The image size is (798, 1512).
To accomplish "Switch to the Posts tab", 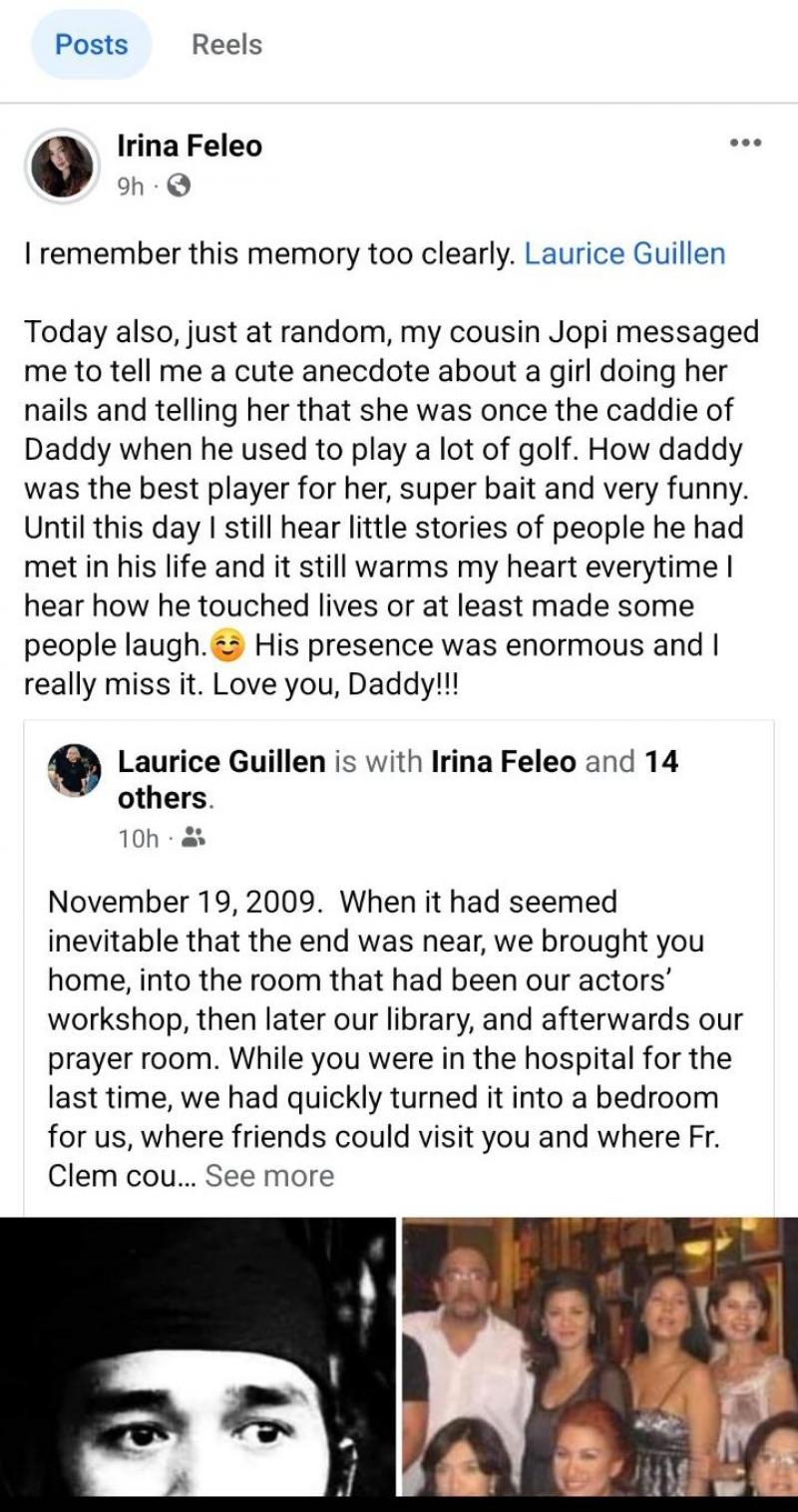I will [x=92, y=45].
